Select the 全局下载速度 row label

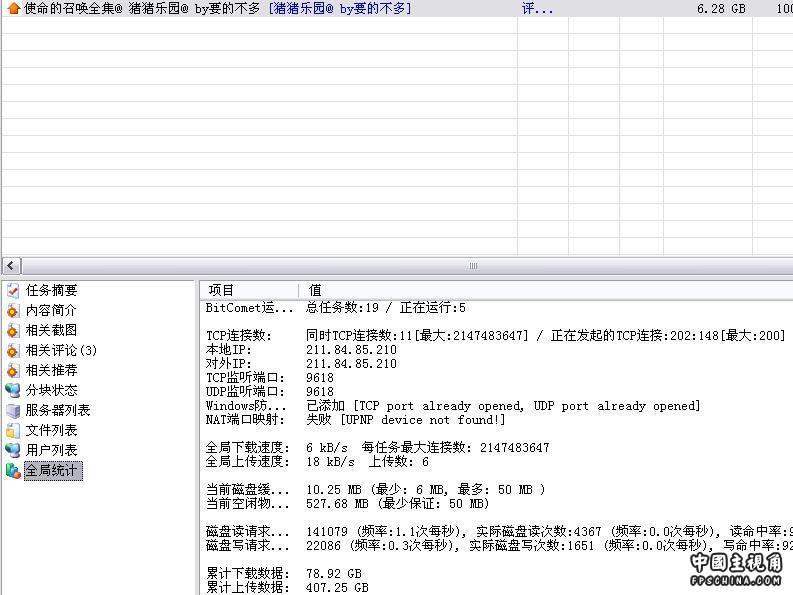(x=248, y=448)
